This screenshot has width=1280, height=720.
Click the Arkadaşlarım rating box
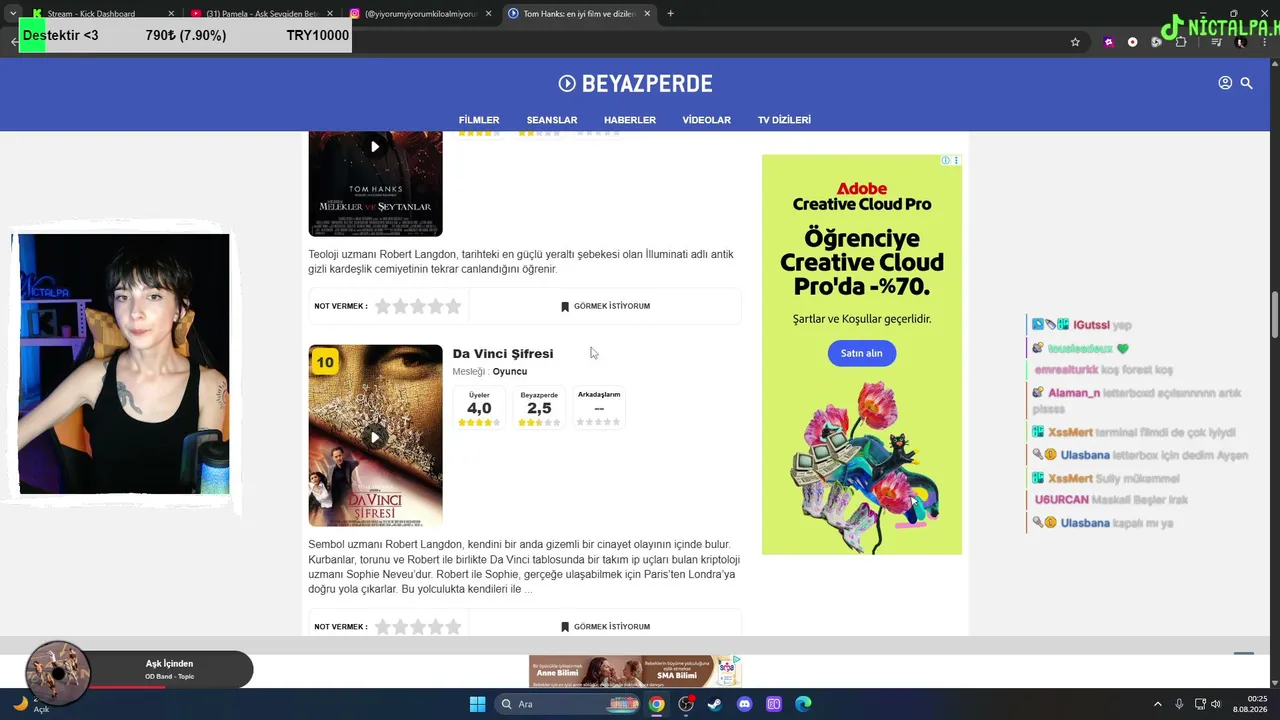point(599,408)
